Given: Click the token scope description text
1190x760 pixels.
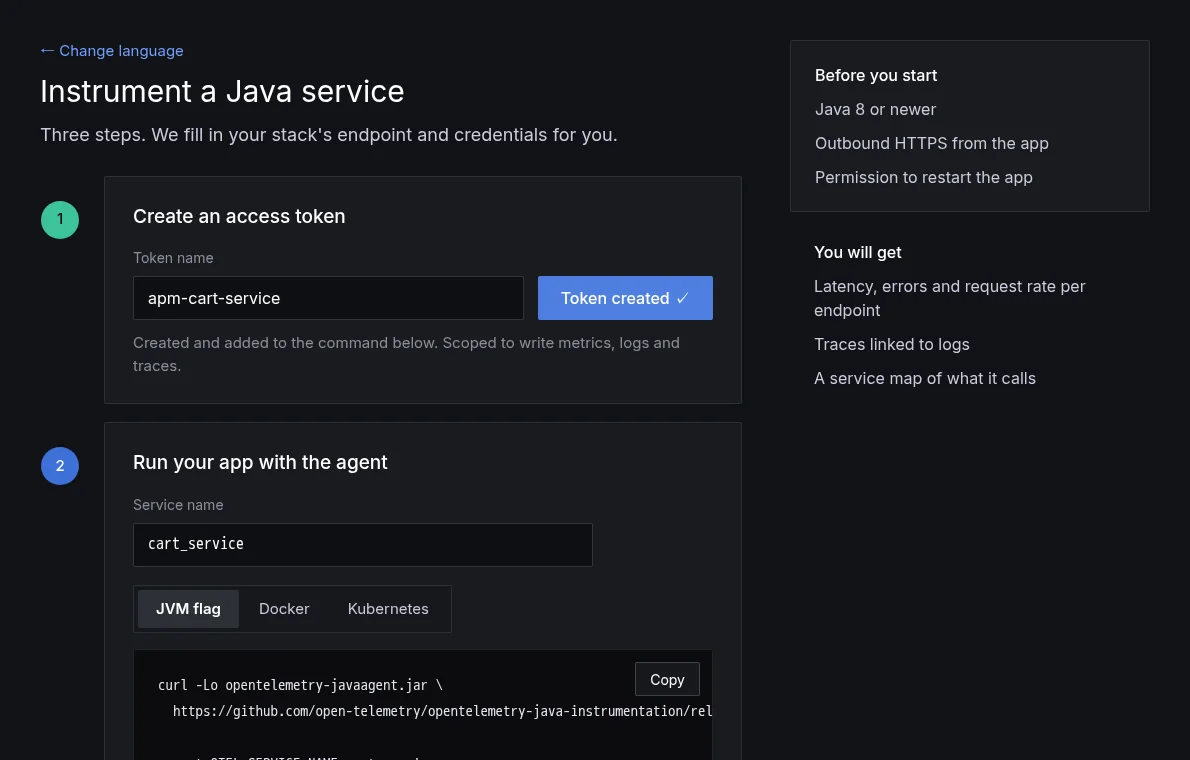Looking at the screenshot, I should [x=406, y=354].
